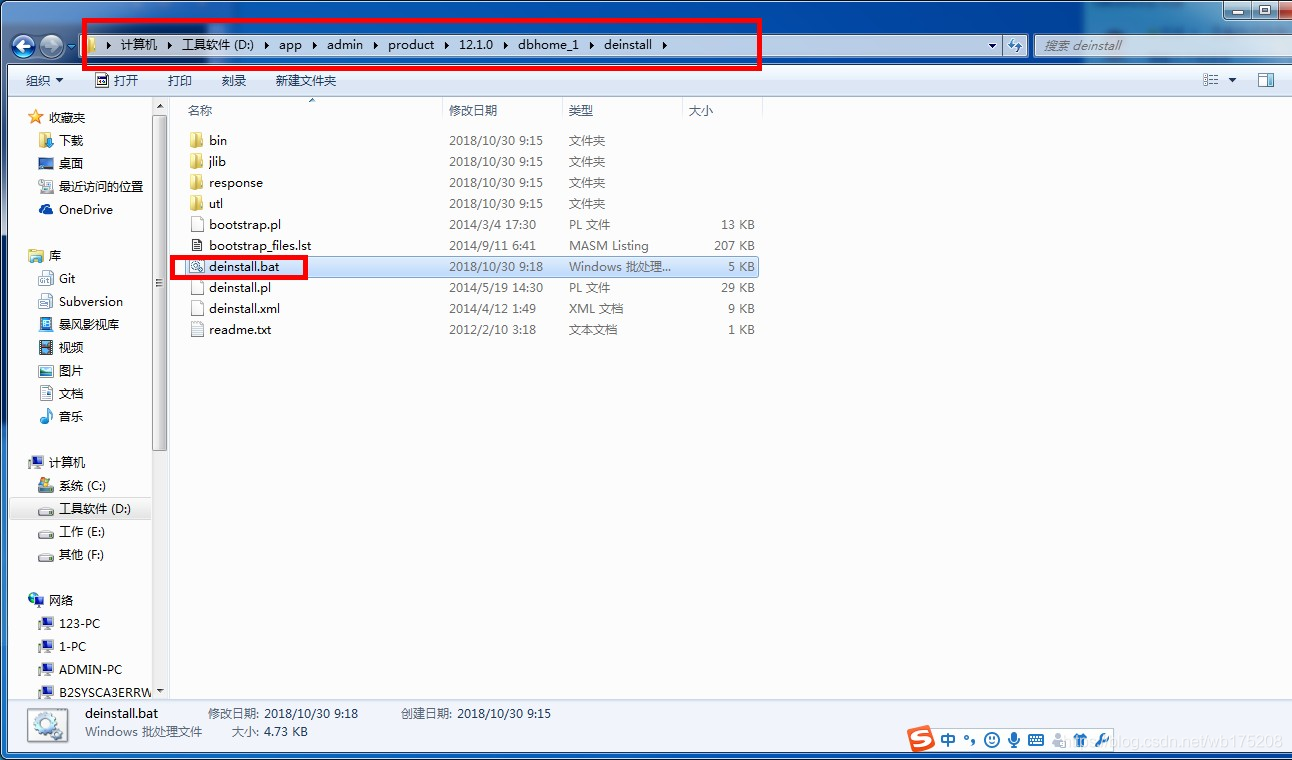Viewport: 1292px width, 760px height.
Task: Click the 新建文件夹 toolbar button
Action: 306,80
